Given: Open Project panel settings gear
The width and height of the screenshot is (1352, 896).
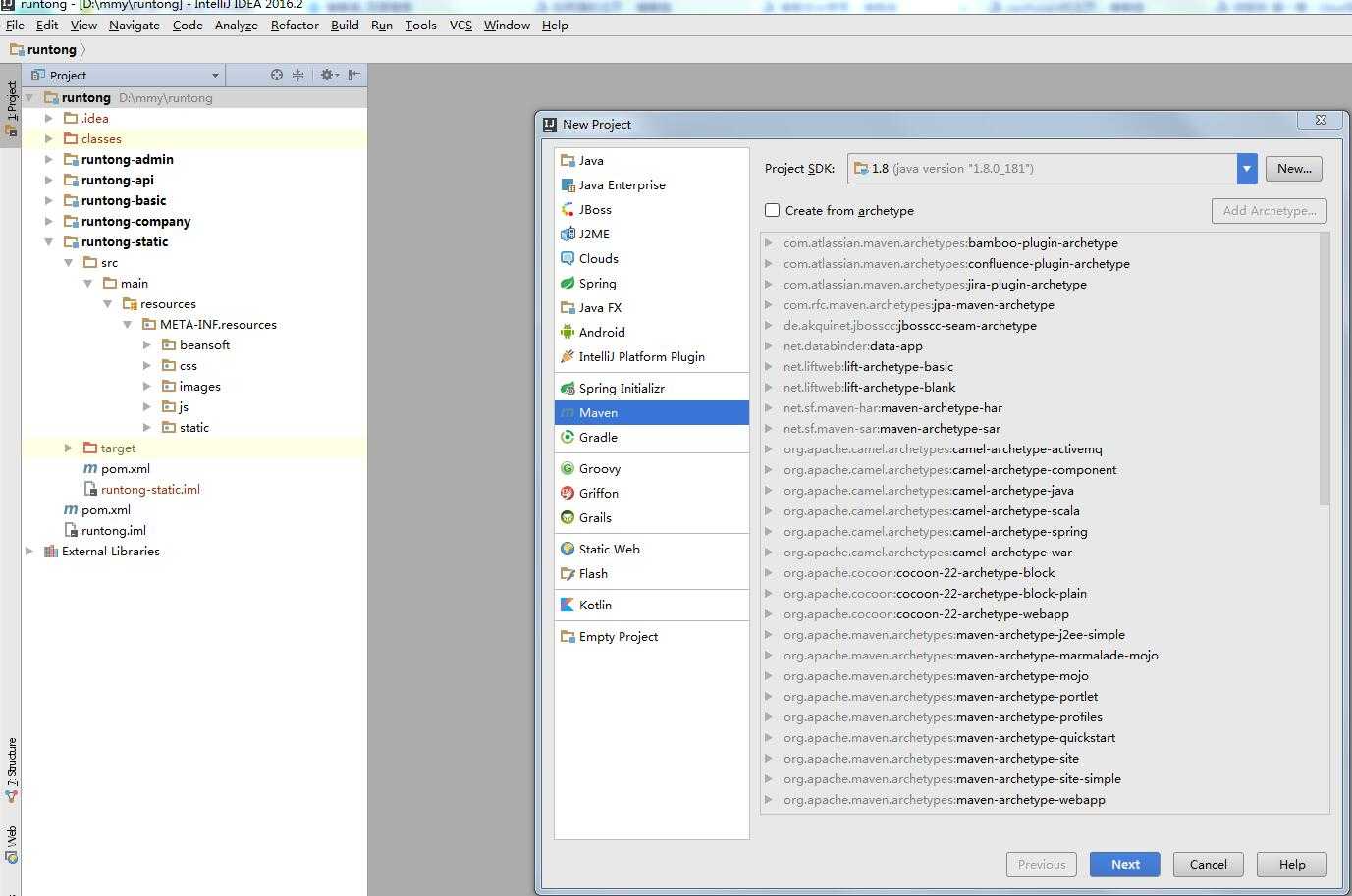Looking at the screenshot, I should click(329, 75).
